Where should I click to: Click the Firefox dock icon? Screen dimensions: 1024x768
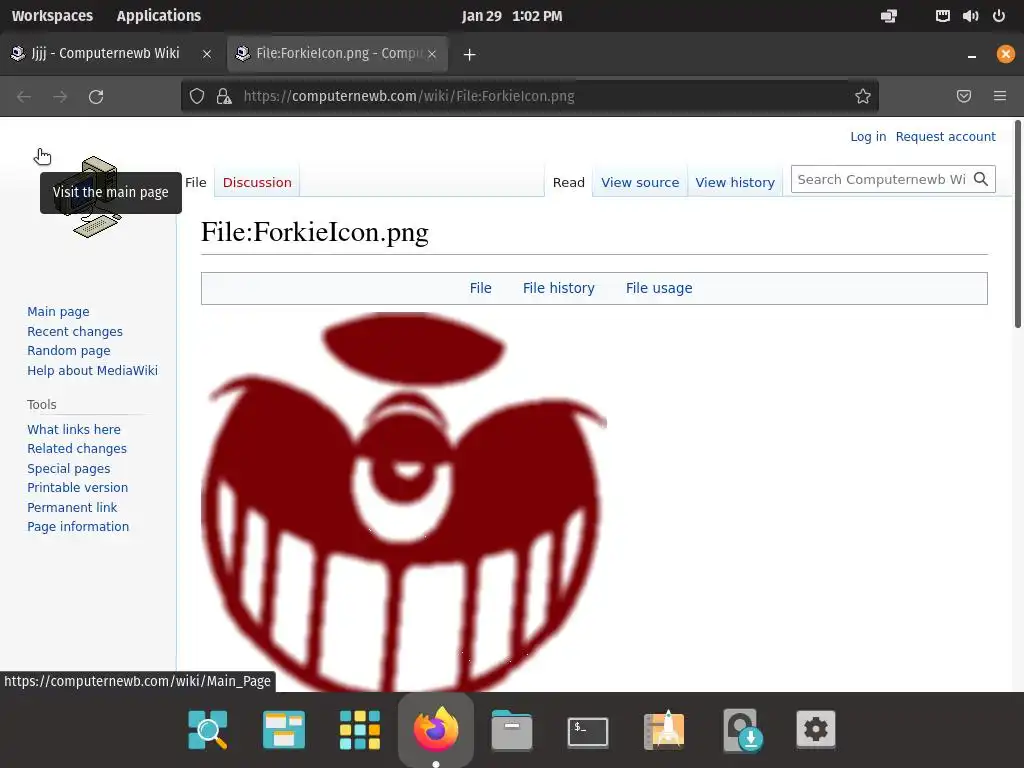coord(436,729)
